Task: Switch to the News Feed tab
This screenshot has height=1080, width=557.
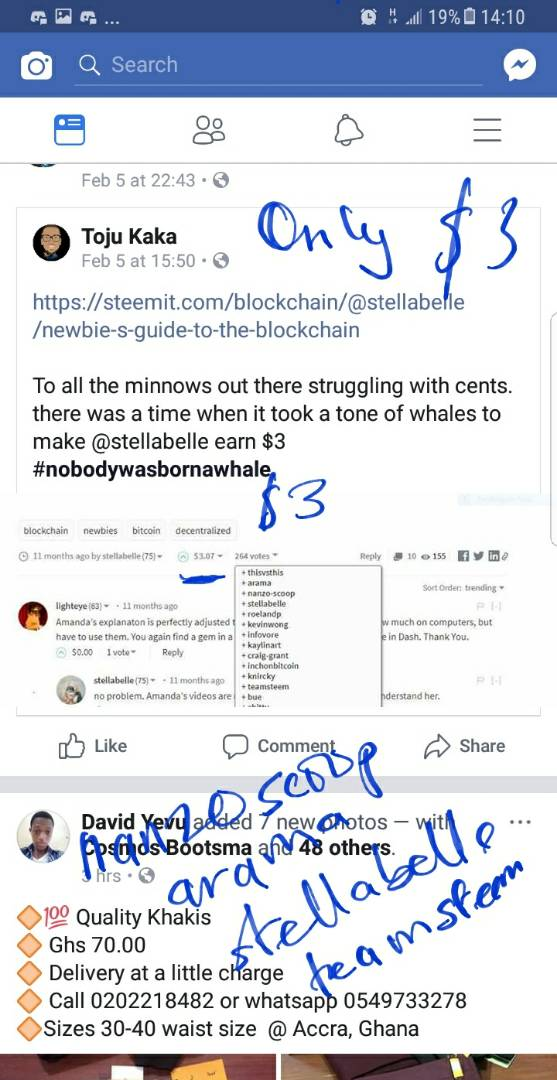Action: (x=70, y=129)
